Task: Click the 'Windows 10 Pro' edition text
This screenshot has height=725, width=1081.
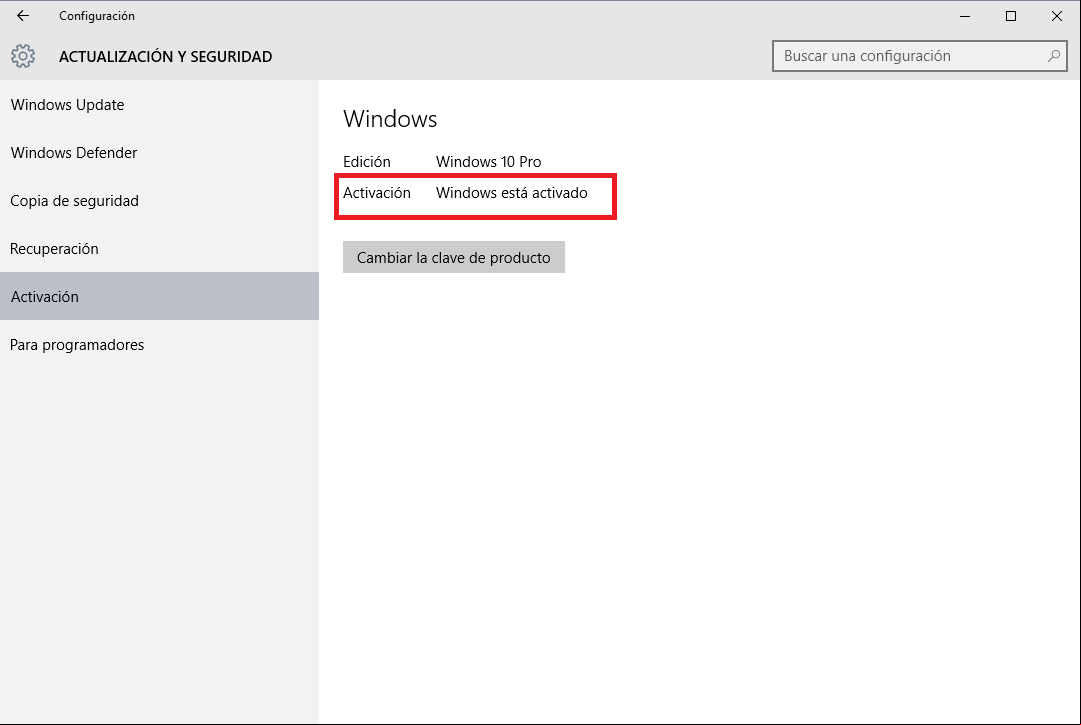Action: click(488, 162)
